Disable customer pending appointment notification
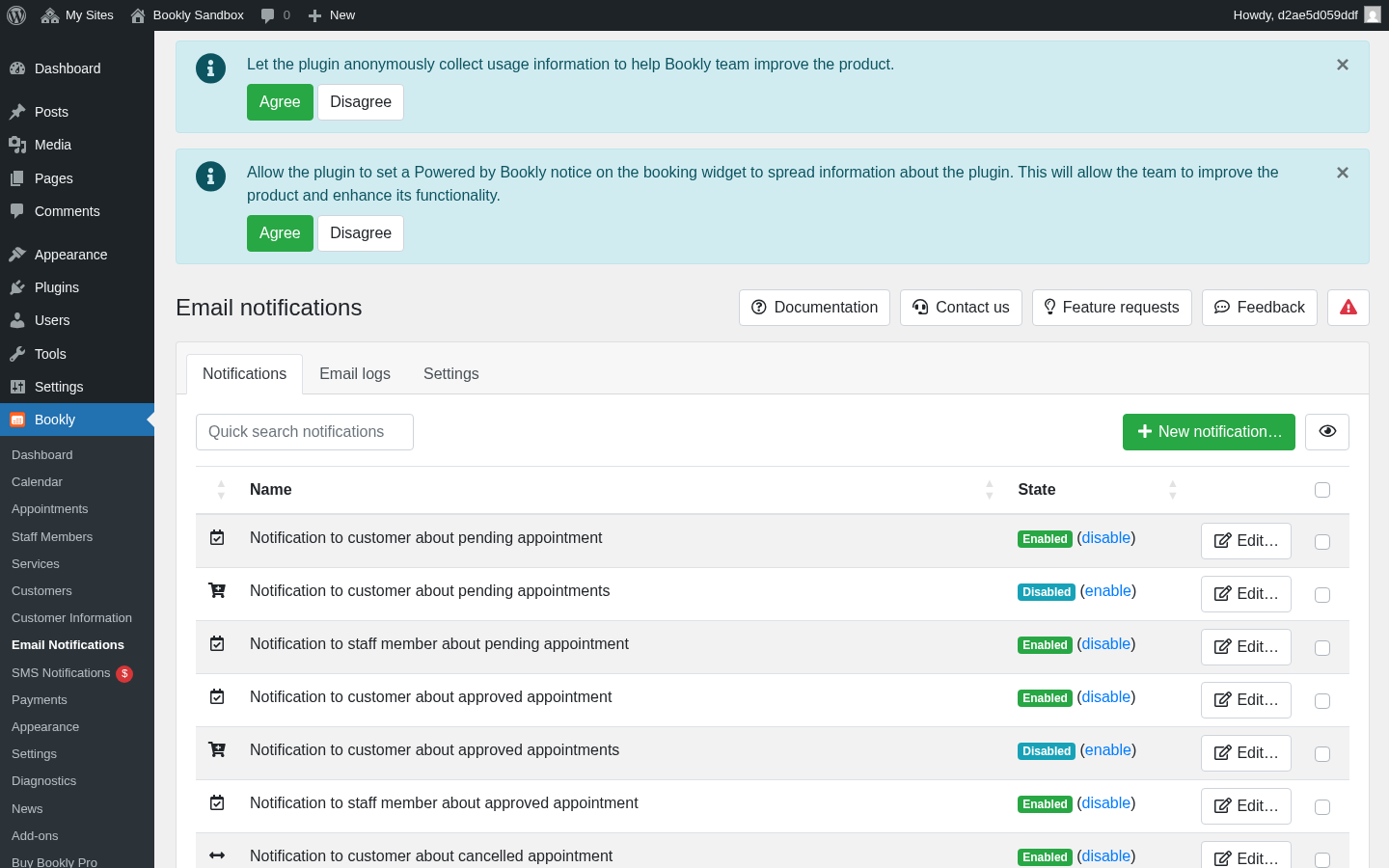Viewport: 1389px width, 868px height. [x=1105, y=538]
